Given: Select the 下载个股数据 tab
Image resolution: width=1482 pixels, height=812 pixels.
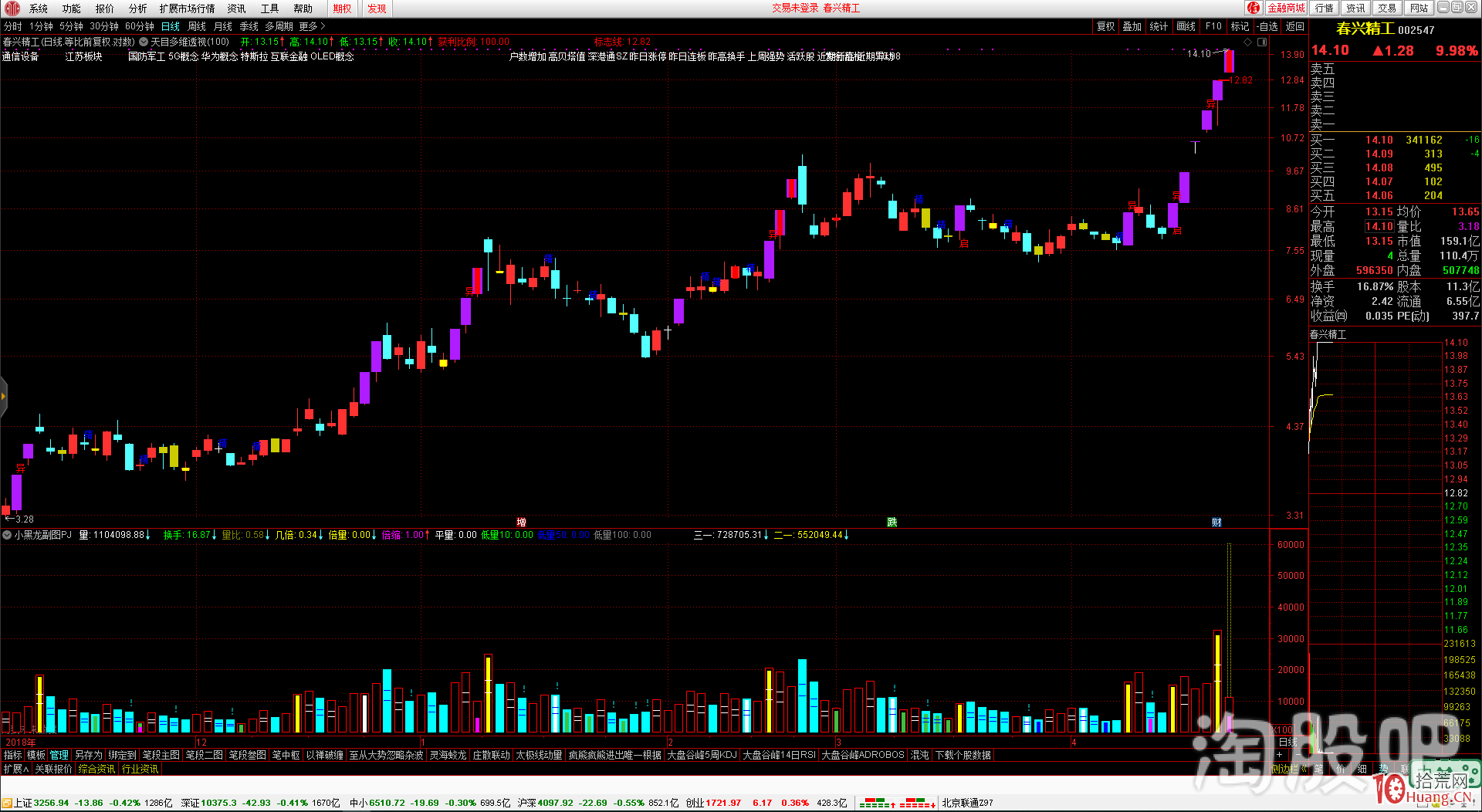Looking at the screenshot, I should point(963,755).
